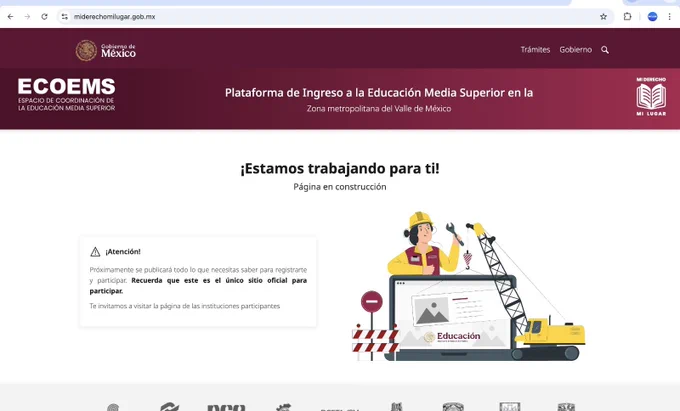
Task: Click 'Te invitamos a visitar la página' line
Action: click(185, 306)
